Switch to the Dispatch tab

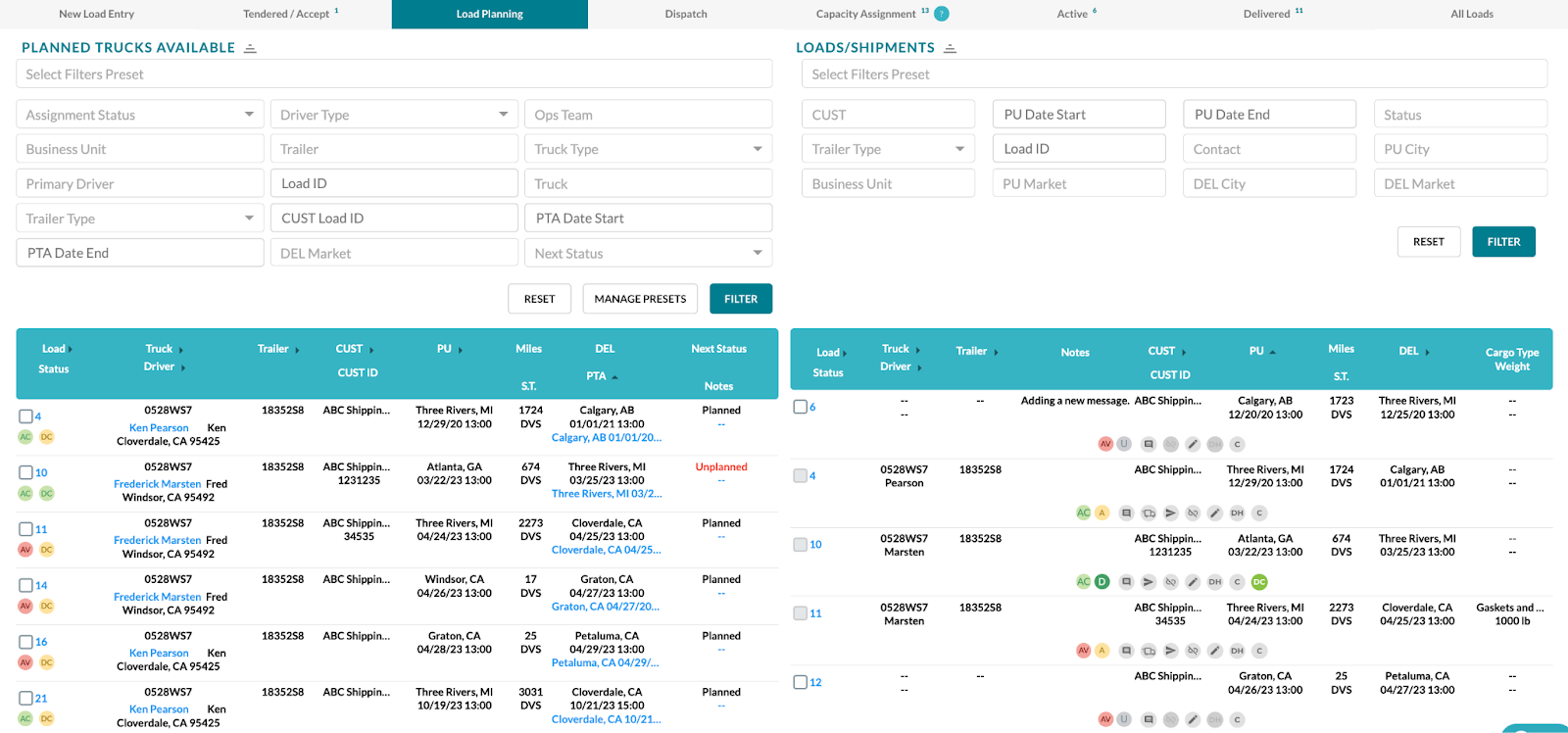[686, 14]
